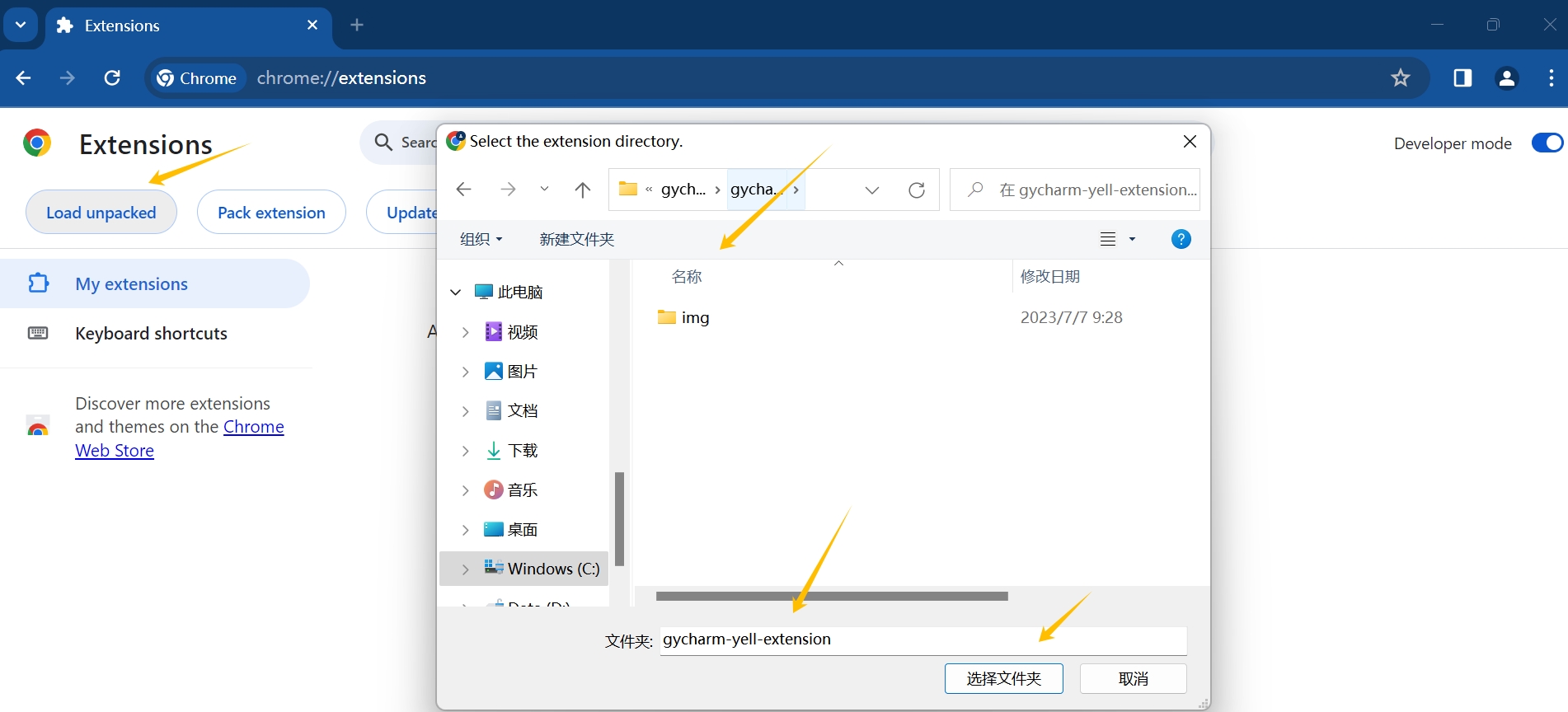Open My extensions sidebar item
1568x712 pixels.
155,283
